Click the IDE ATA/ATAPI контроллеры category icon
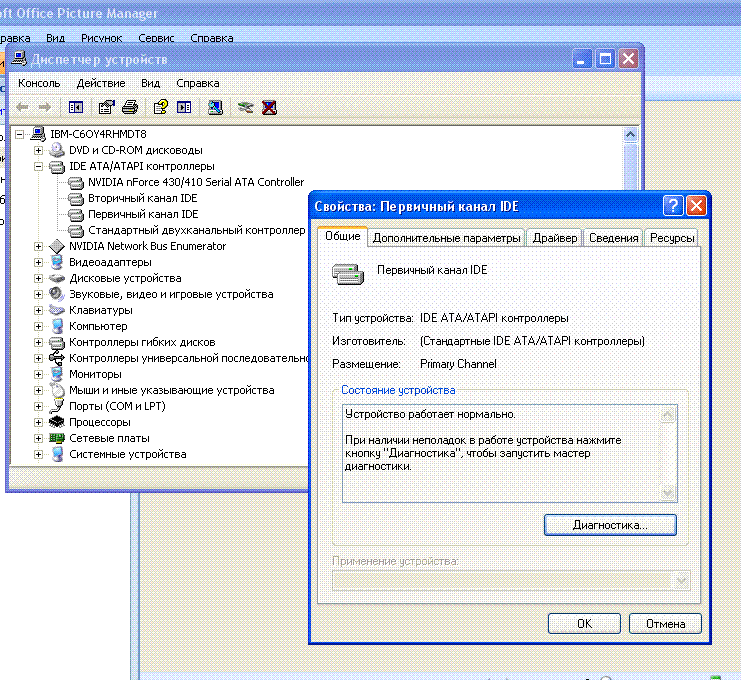The height and width of the screenshot is (680, 741). coord(57,166)
